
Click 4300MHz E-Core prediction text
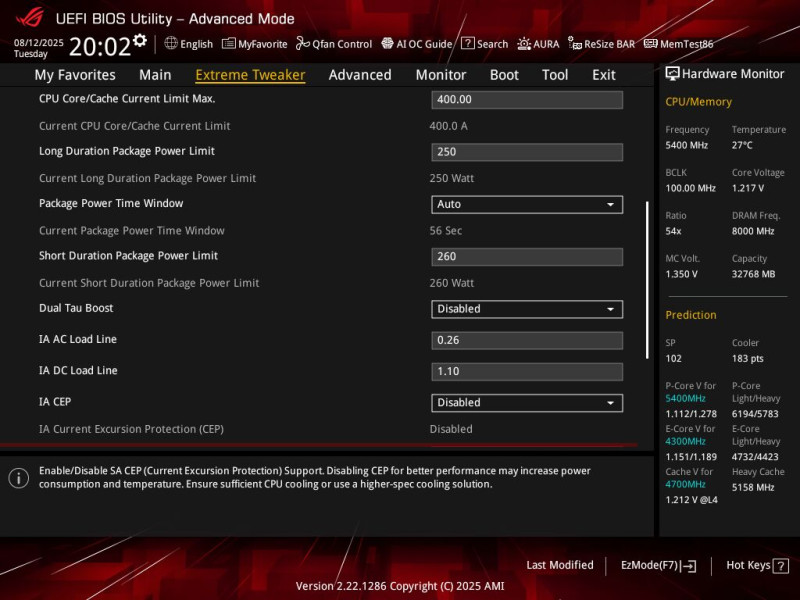[x=685, y=441]
